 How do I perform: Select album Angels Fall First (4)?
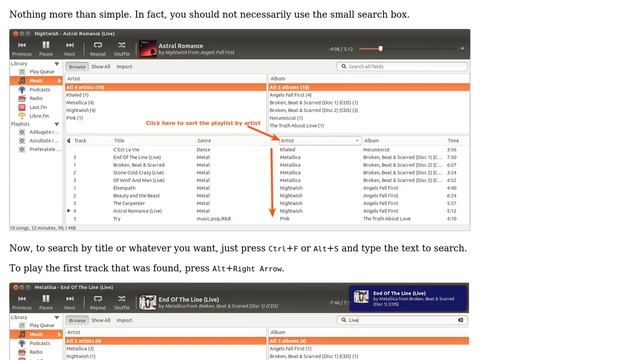pyautogui.click(x=369, y=95)
